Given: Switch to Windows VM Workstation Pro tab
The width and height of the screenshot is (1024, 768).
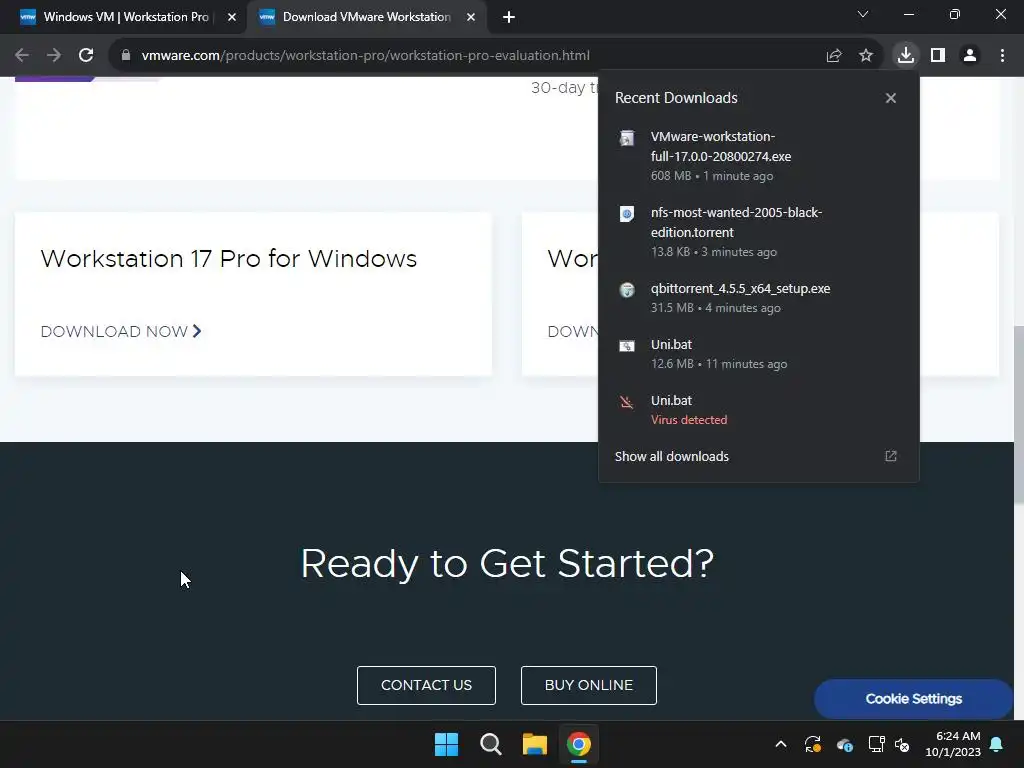Looking at the screenshot, I should pos(126,17).
